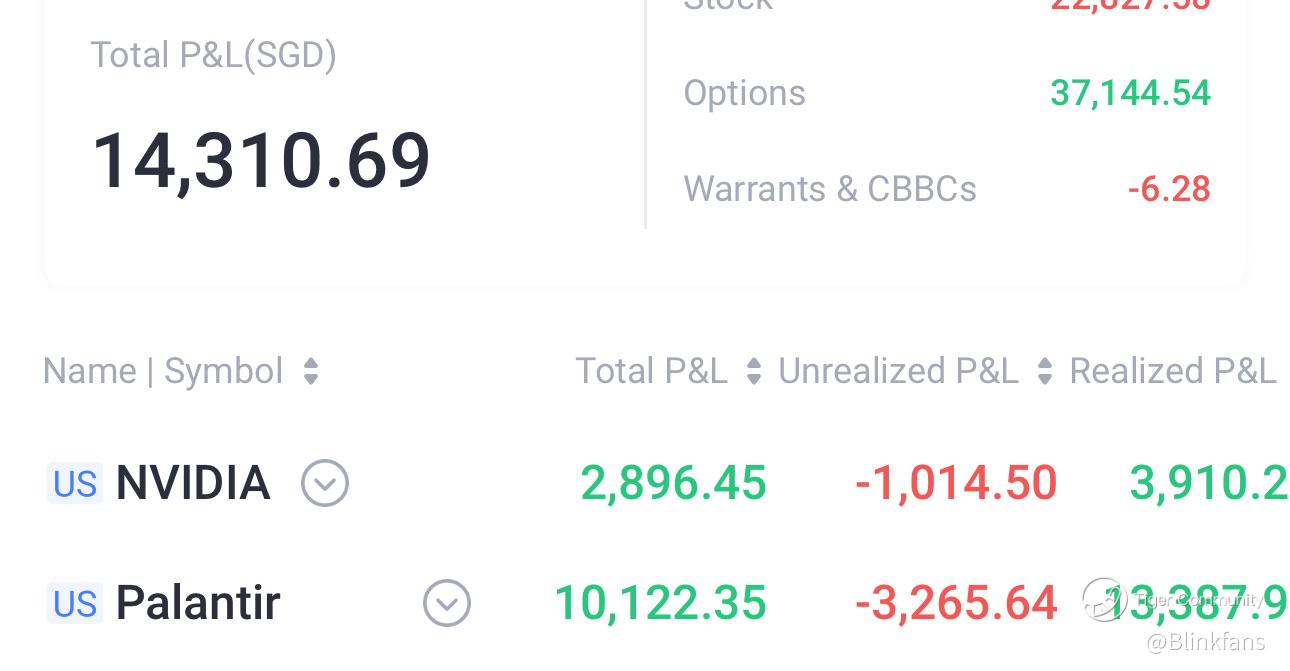Tap the Tiger Community watermark logo
This screenshot has height=671, width=1290.
[1105, 599]
